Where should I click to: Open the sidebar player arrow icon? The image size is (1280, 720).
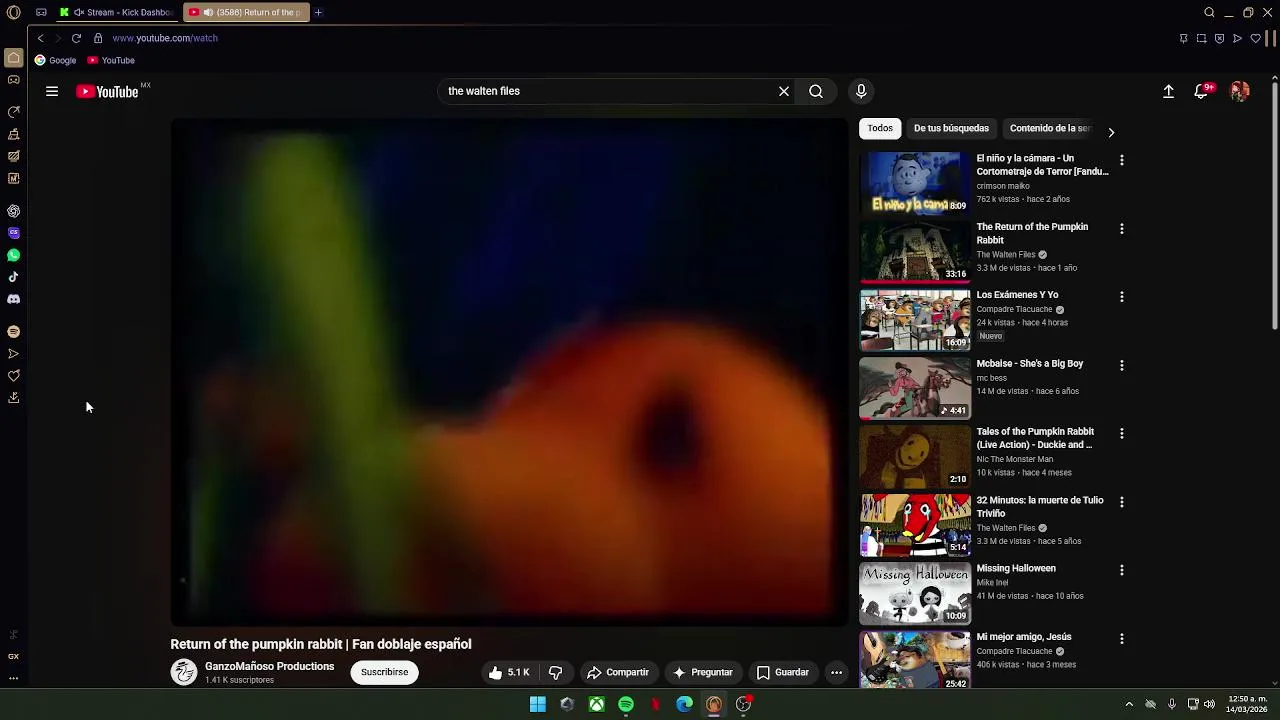point(13,353)
